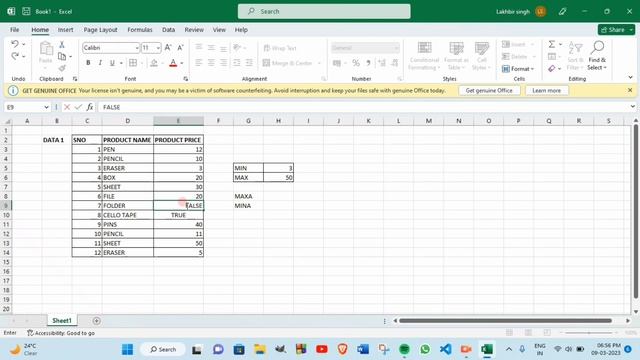The width and height of the screenshot is (640, 360).
Task: Open the Format cells dropdown
Action: point(518,69)
